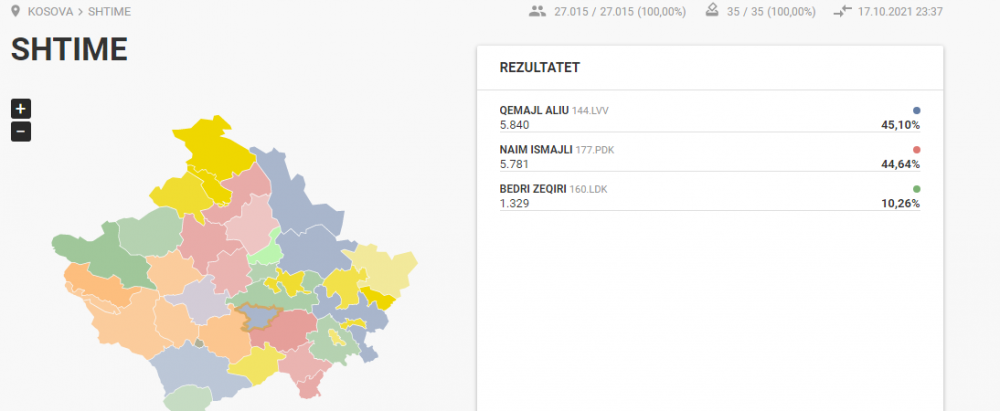
Task: Click the last update arrows icon
Action: [x=842, y=11]
